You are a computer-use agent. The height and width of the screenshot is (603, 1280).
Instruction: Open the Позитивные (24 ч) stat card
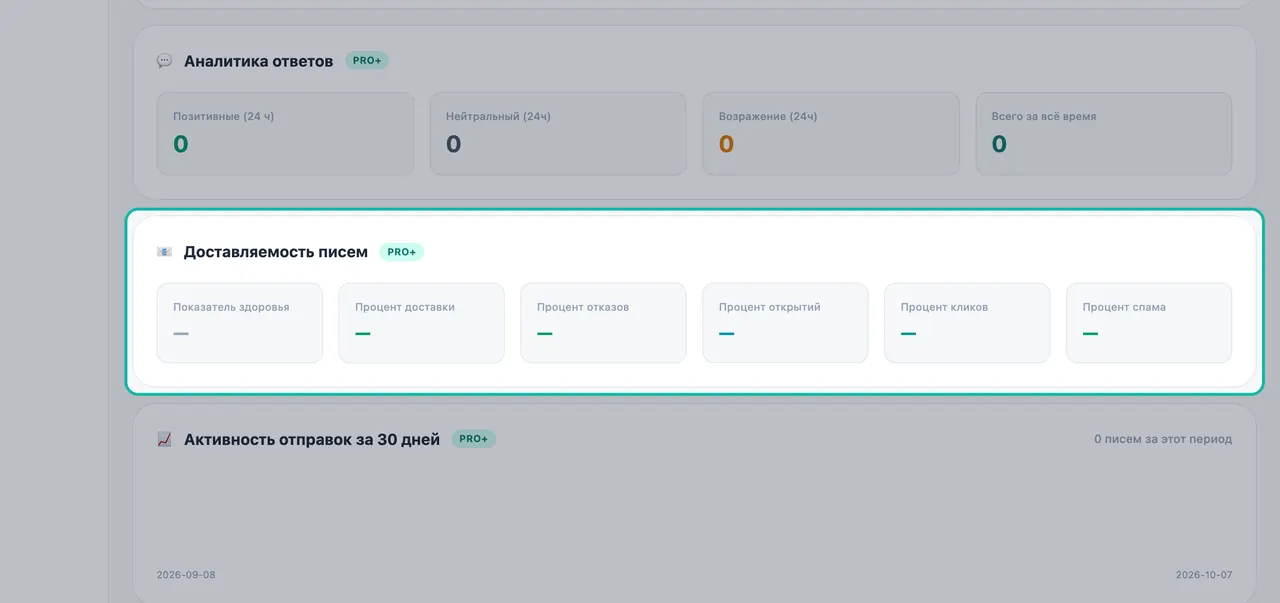(285, 134)
